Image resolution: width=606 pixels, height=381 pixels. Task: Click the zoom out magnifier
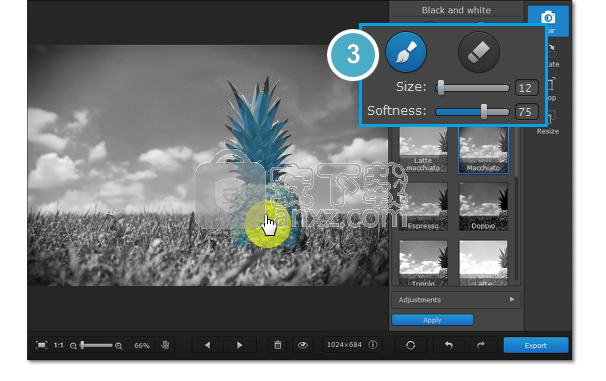(x=73, y=346)
